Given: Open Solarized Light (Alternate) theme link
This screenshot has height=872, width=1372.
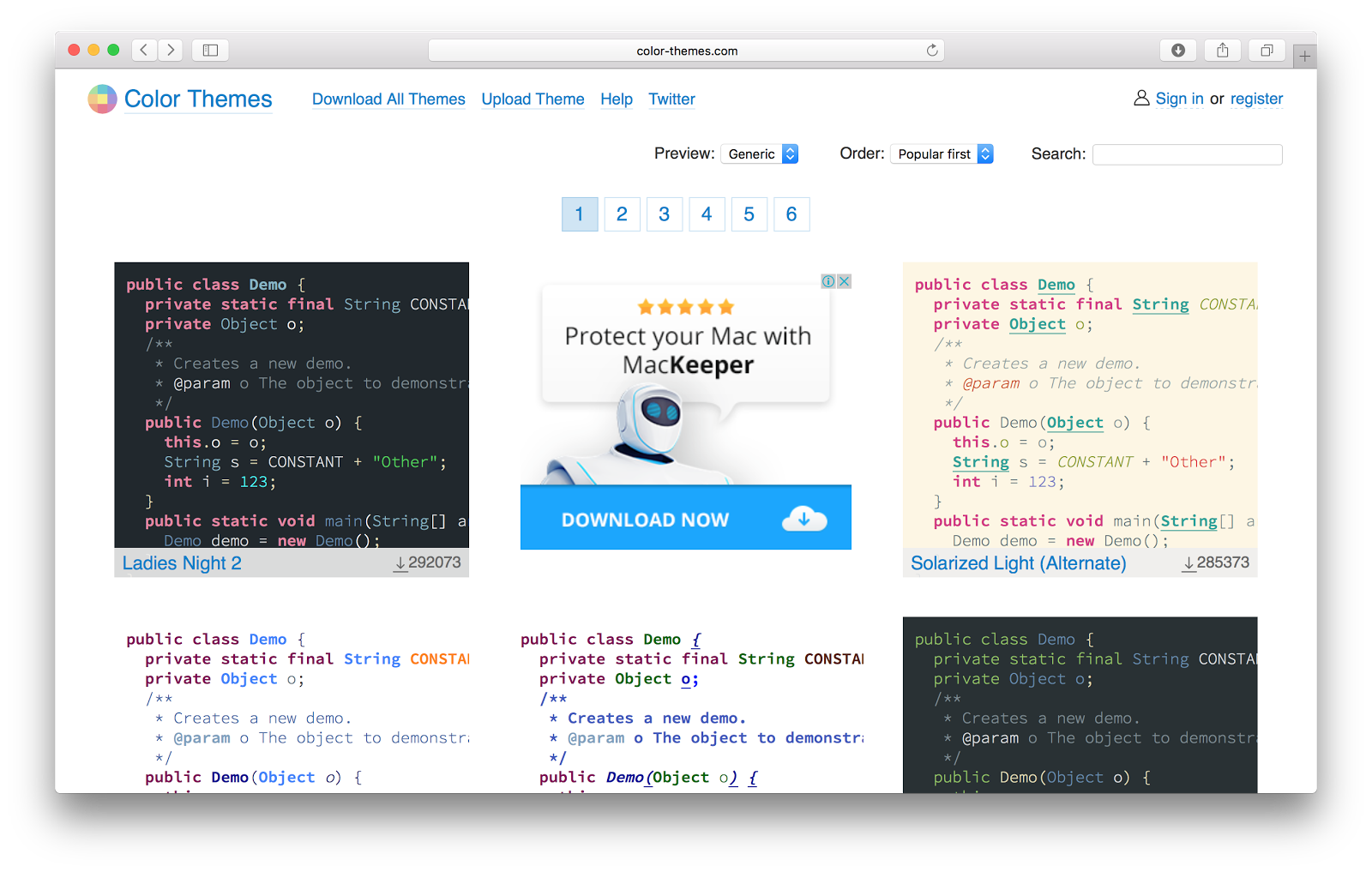Looking at the screenshot, I should click(x=1018, y=563).
